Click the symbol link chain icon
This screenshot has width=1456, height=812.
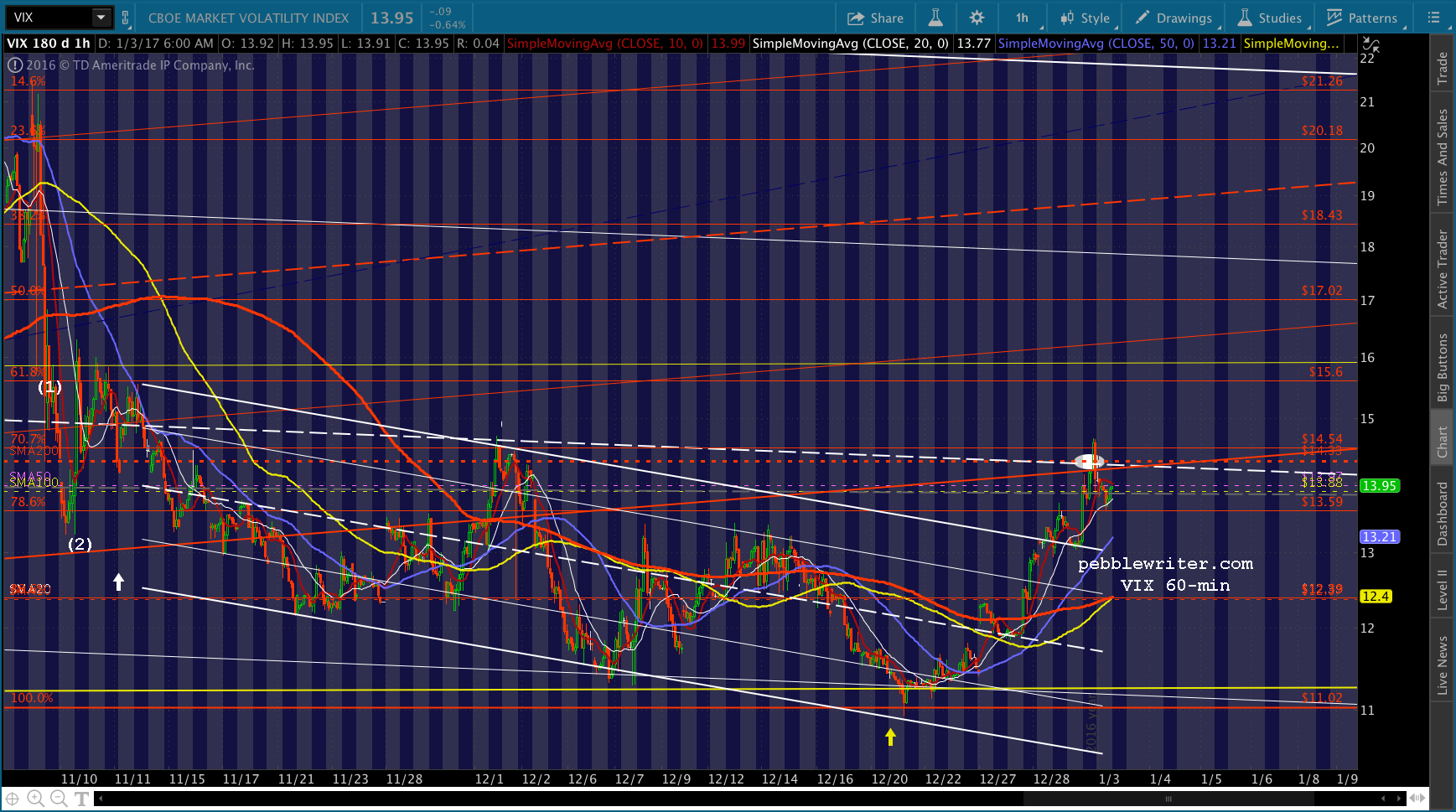coord(126,18)
